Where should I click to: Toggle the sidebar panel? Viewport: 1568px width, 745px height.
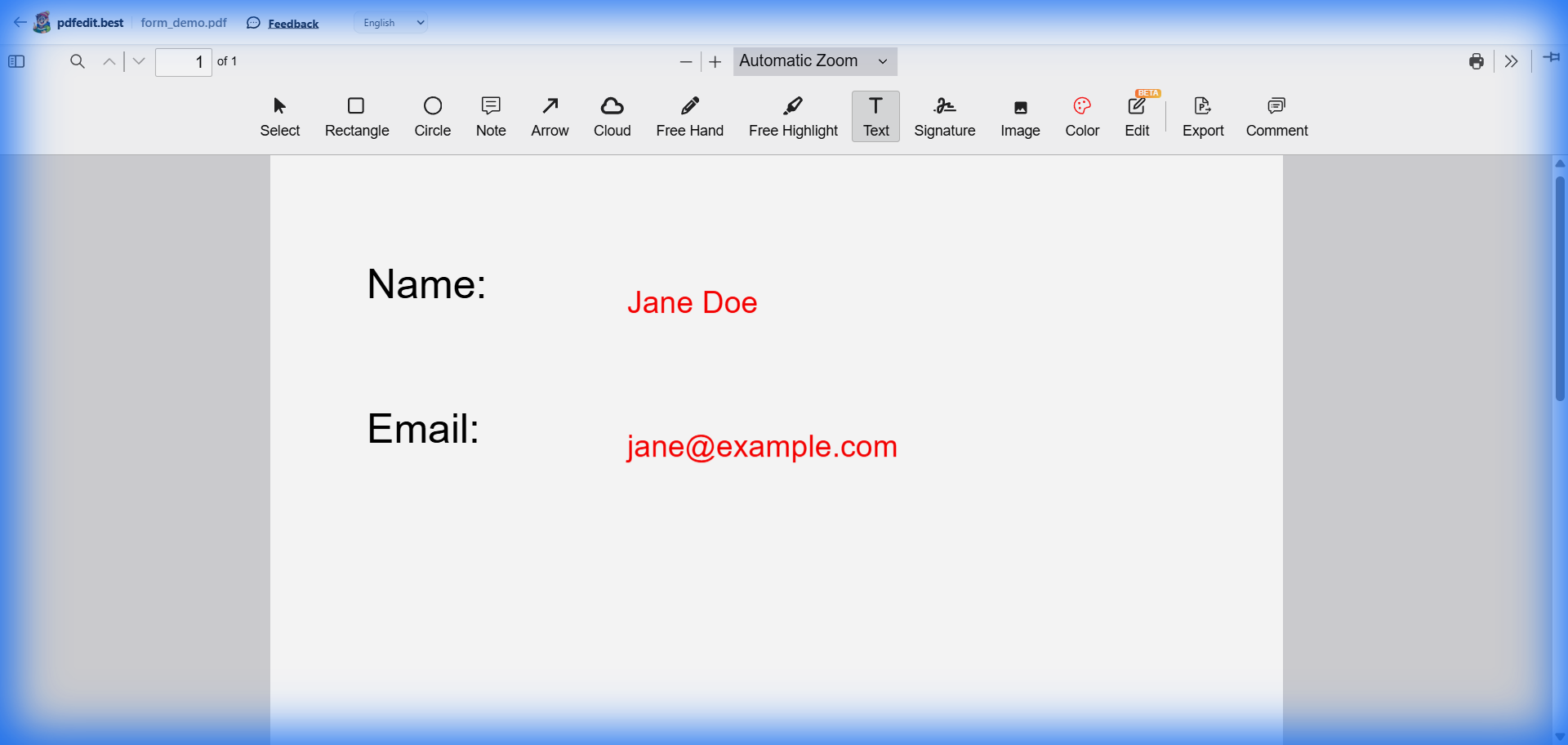click(x=16, y=61)
